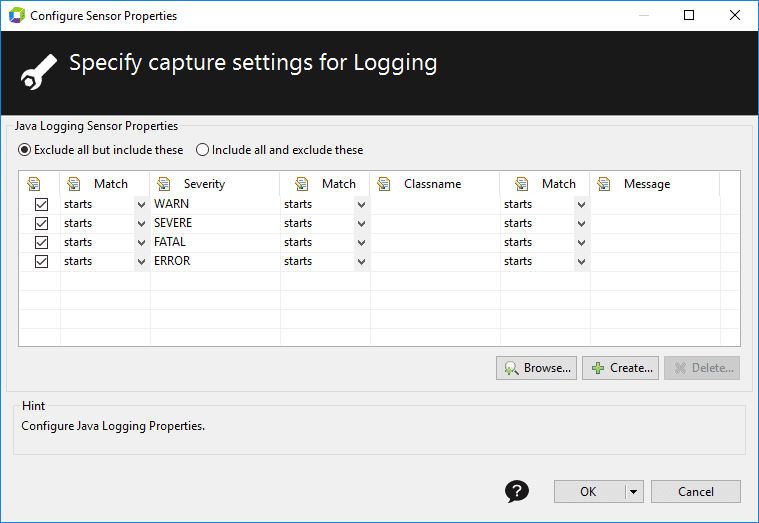Maximize the Configure Sensor Properties window
Viewport: 759px width, 523px height.
coord(689,15)
